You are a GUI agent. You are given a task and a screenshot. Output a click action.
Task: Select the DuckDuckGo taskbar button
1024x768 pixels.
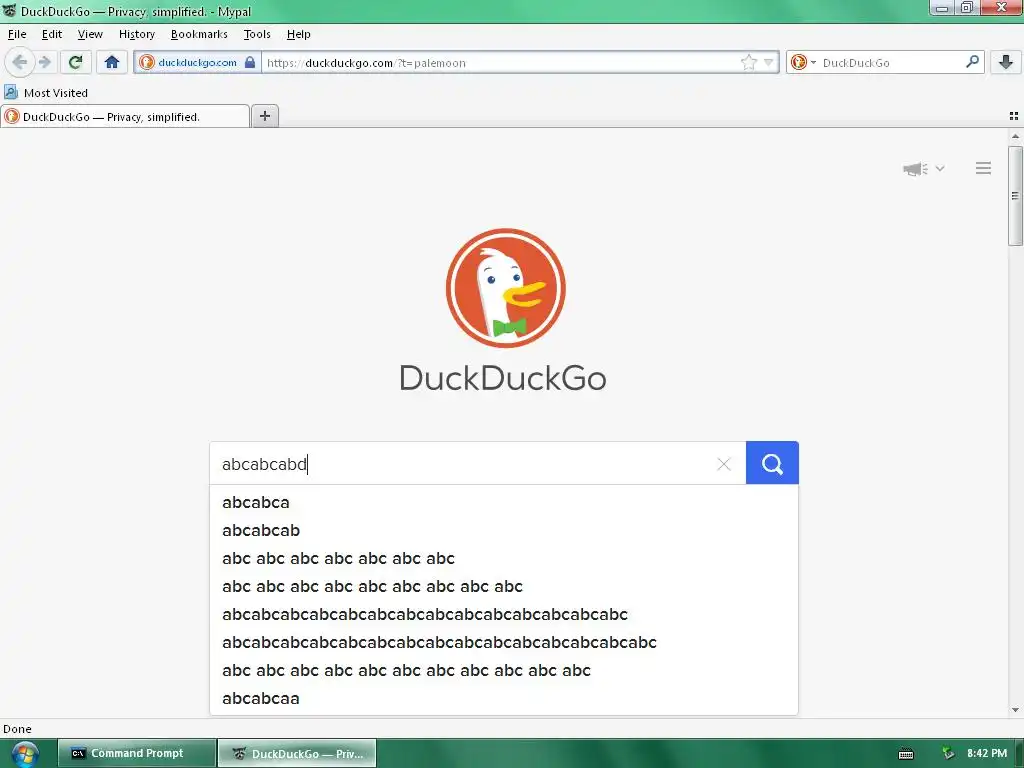click(x=297, y=754)
